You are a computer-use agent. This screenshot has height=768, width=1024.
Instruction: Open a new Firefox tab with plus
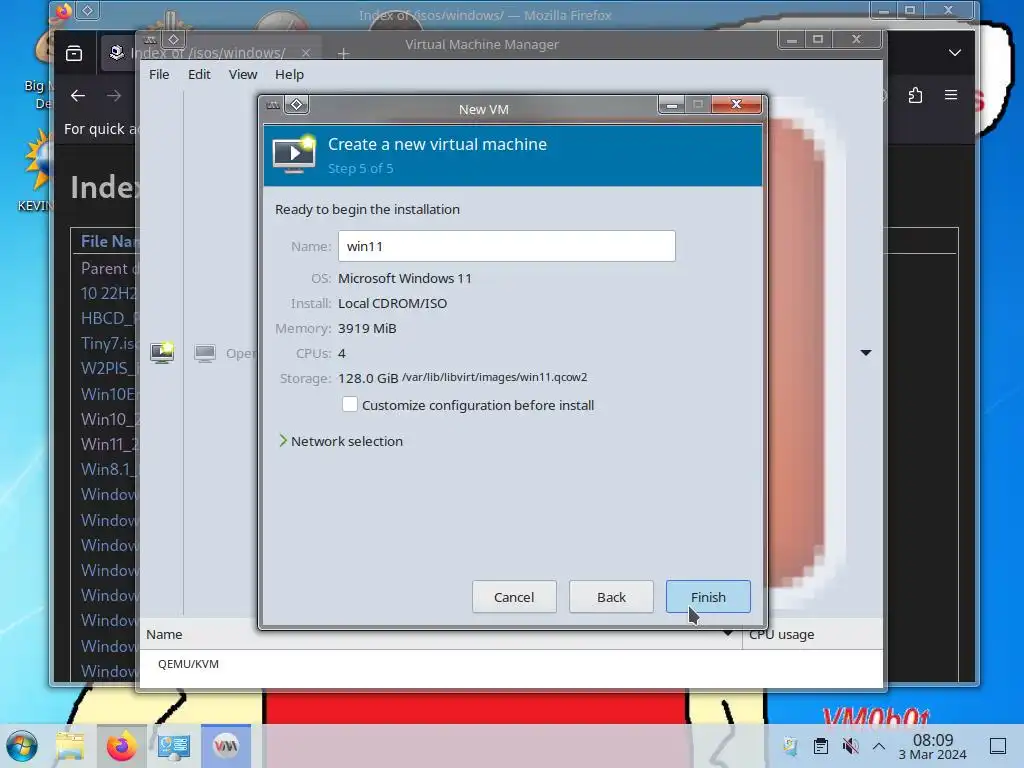click(344, 54)
